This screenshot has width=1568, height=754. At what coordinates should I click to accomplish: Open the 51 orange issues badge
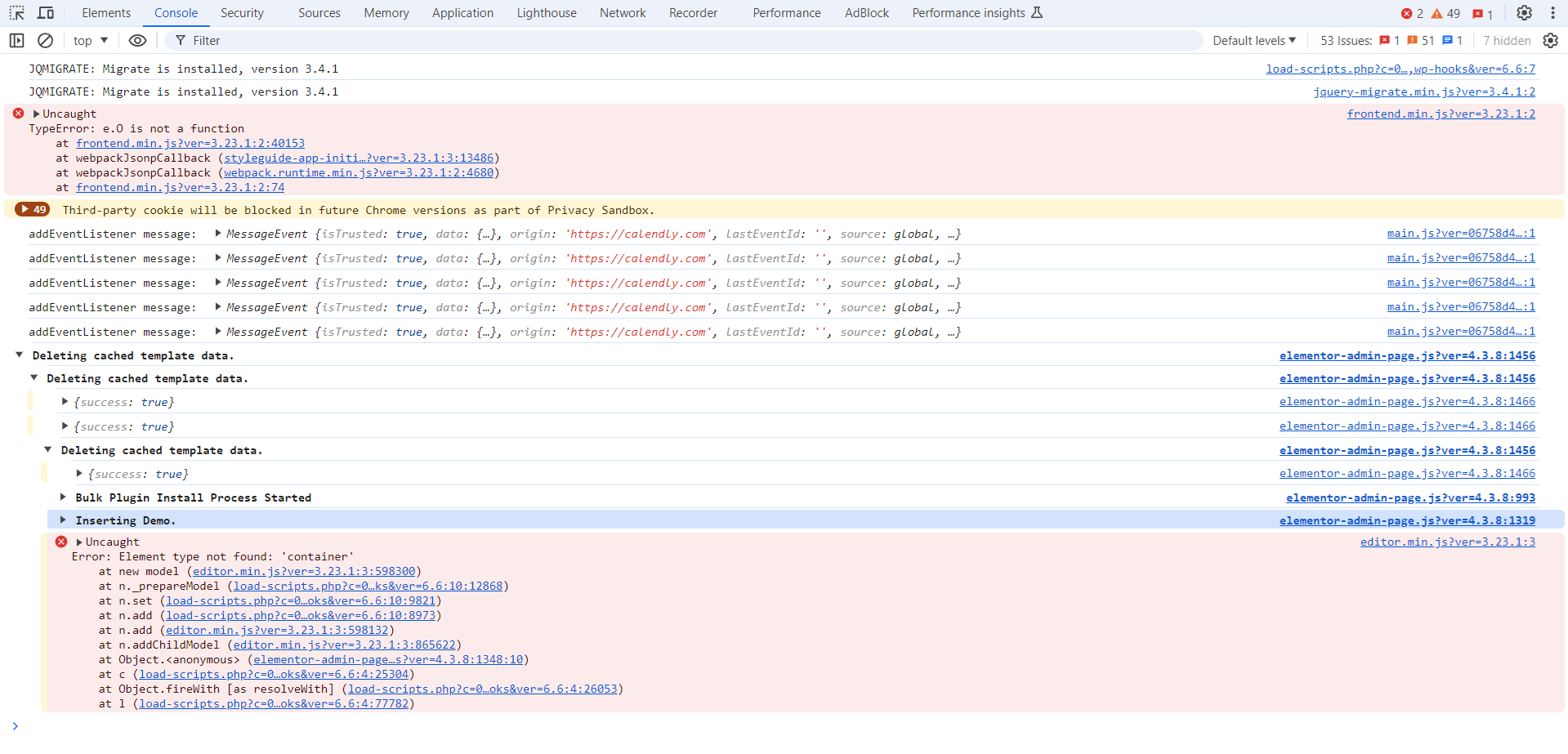1421,40
